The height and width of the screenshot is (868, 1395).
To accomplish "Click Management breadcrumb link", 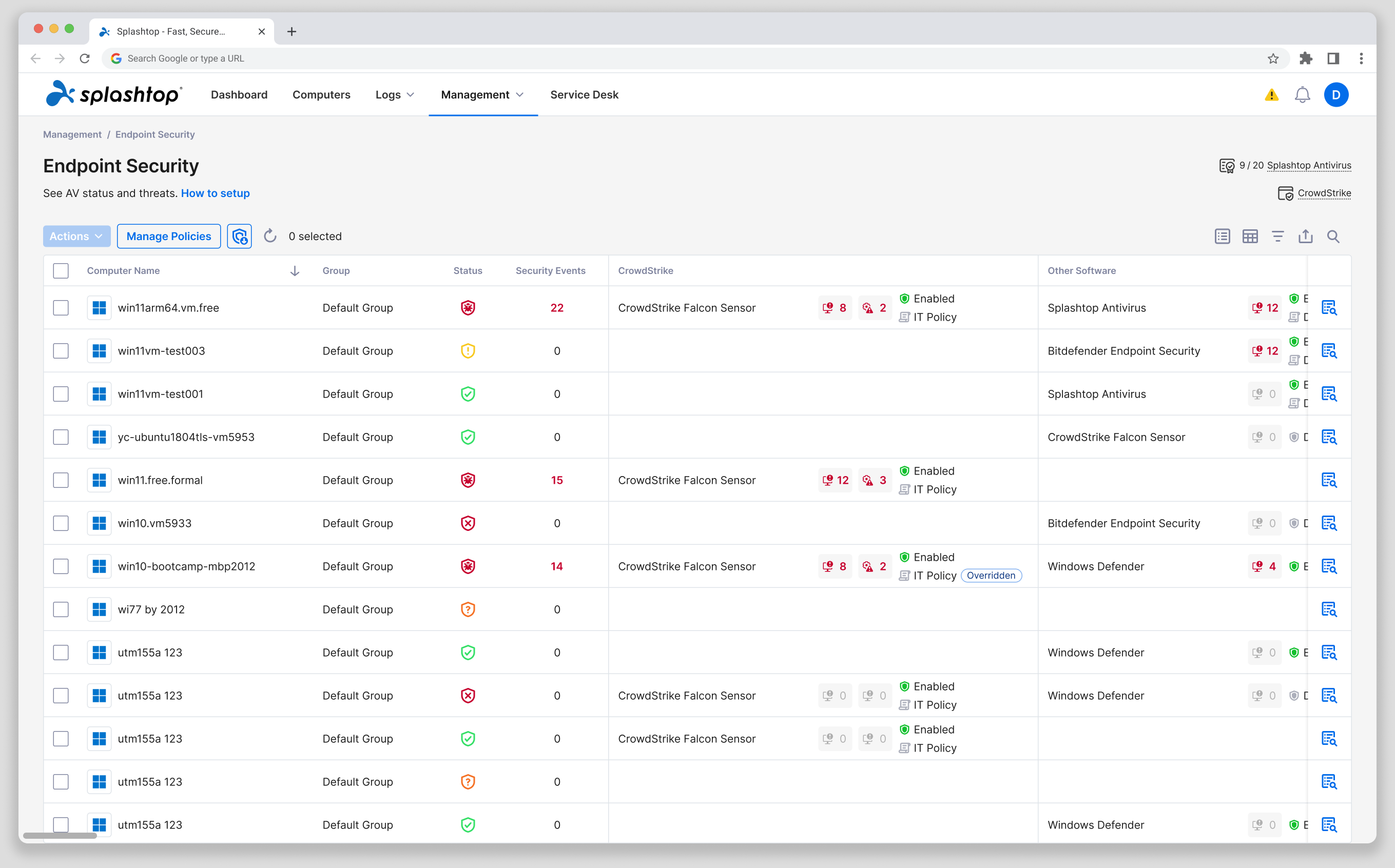I will click(72, 134).
